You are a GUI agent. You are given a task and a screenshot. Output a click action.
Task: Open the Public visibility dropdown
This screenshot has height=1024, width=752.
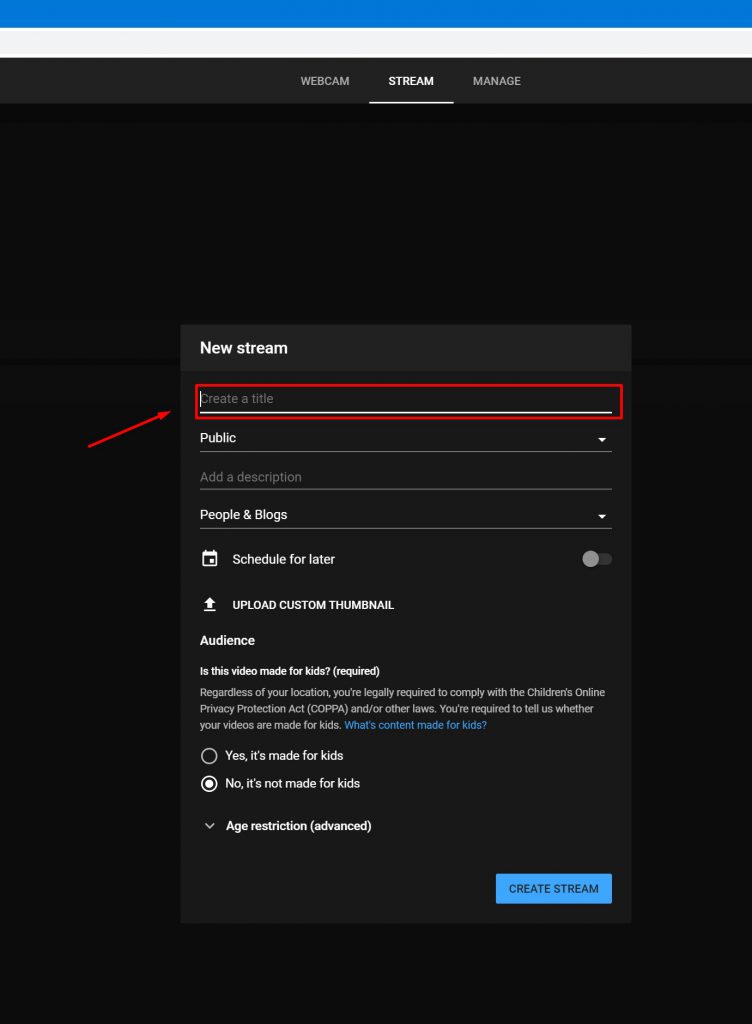coord(405,438)
